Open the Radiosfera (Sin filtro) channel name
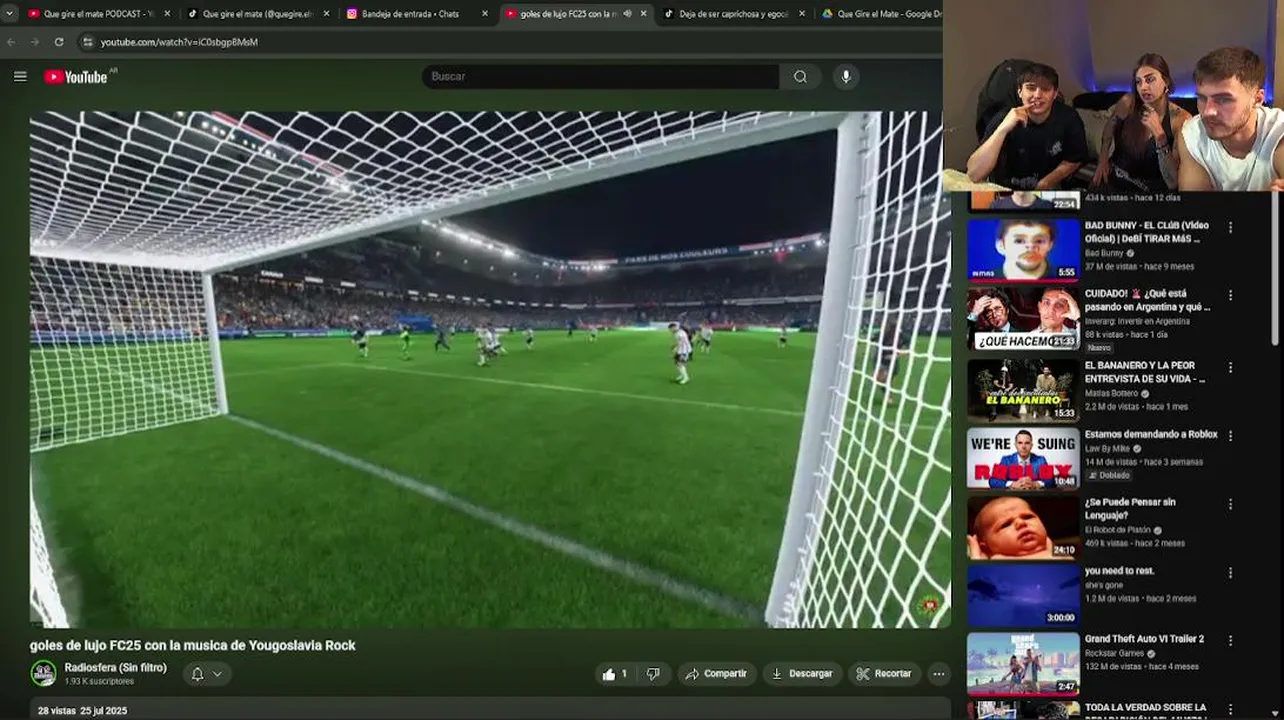Image resolution: width=1284 pixels, height=720 pixels. 115,667
